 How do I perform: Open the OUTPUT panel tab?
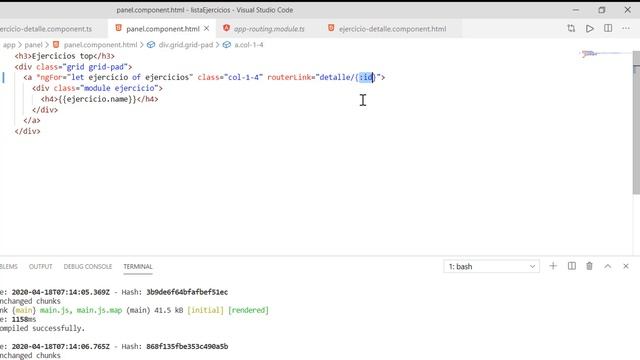click(x=40, y=267)
